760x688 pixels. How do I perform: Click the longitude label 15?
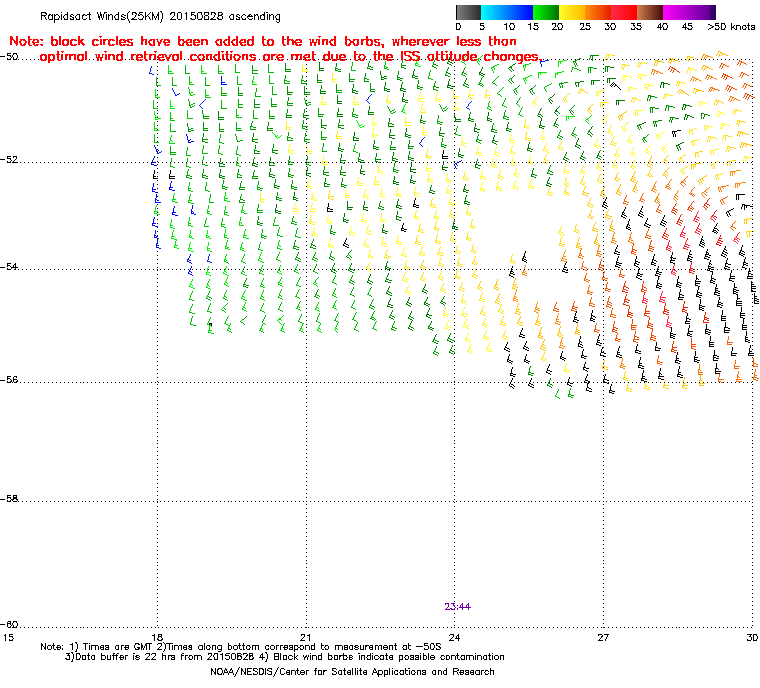pyautogui.click(x=8, y=637)
